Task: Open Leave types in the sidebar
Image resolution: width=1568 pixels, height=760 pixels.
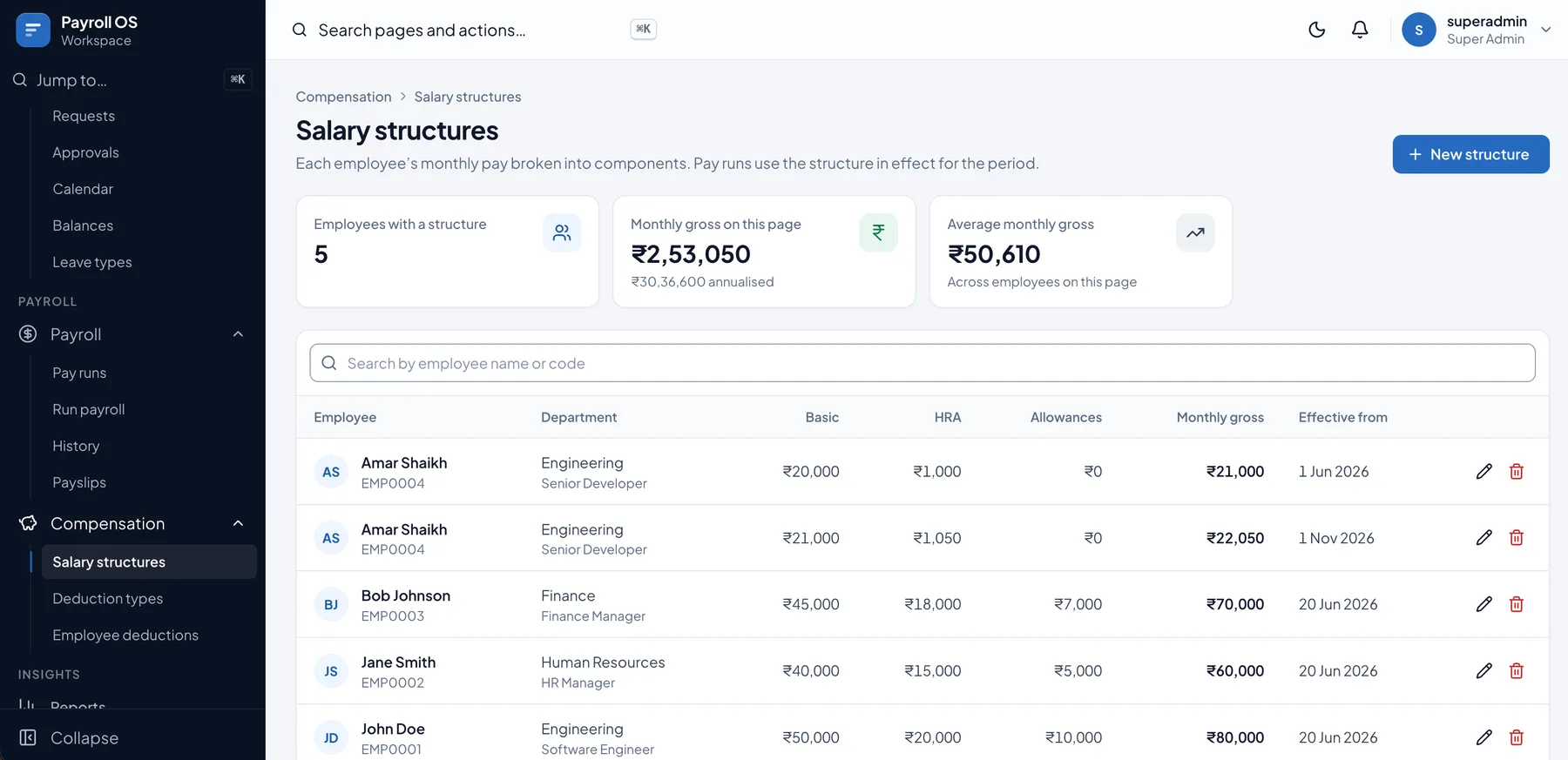Action: coord(92,262)
